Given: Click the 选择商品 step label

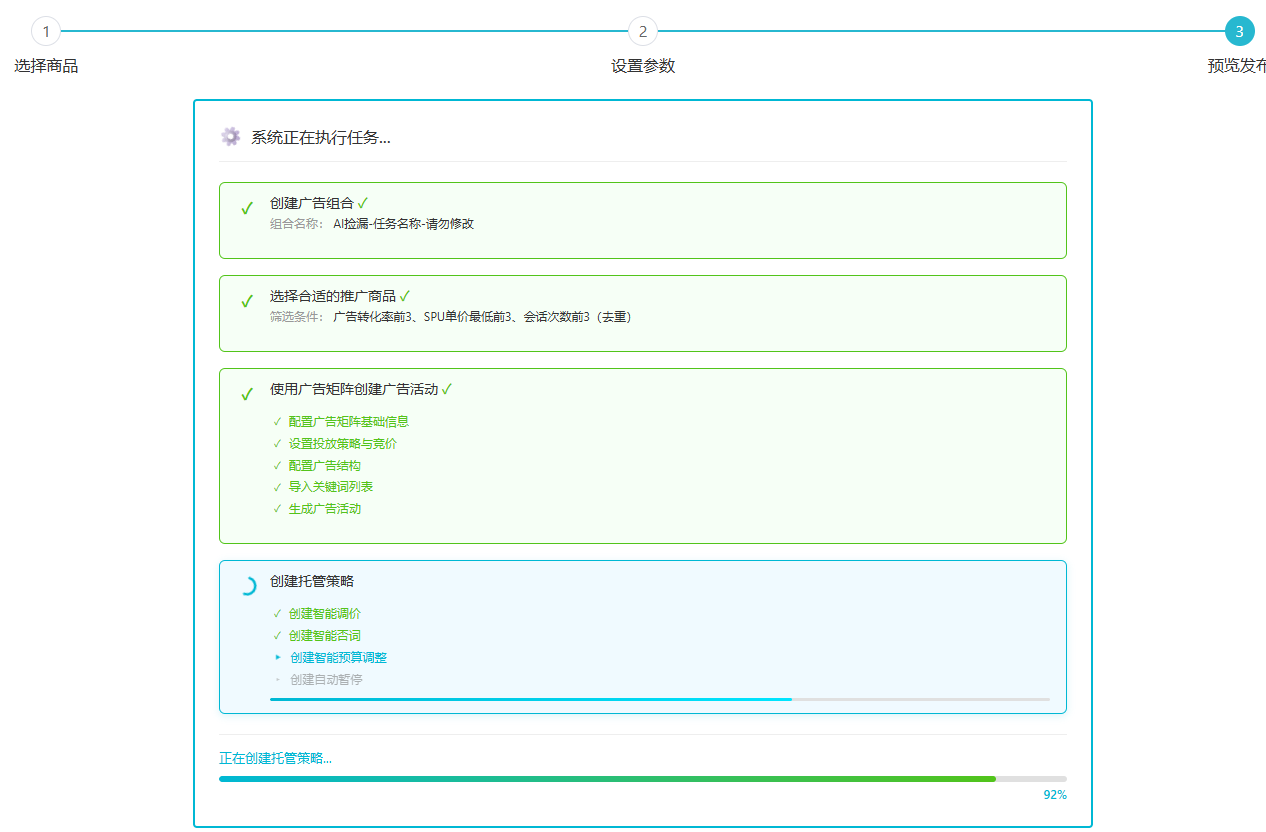Looking at the screenshot, I should coord(46,66).
